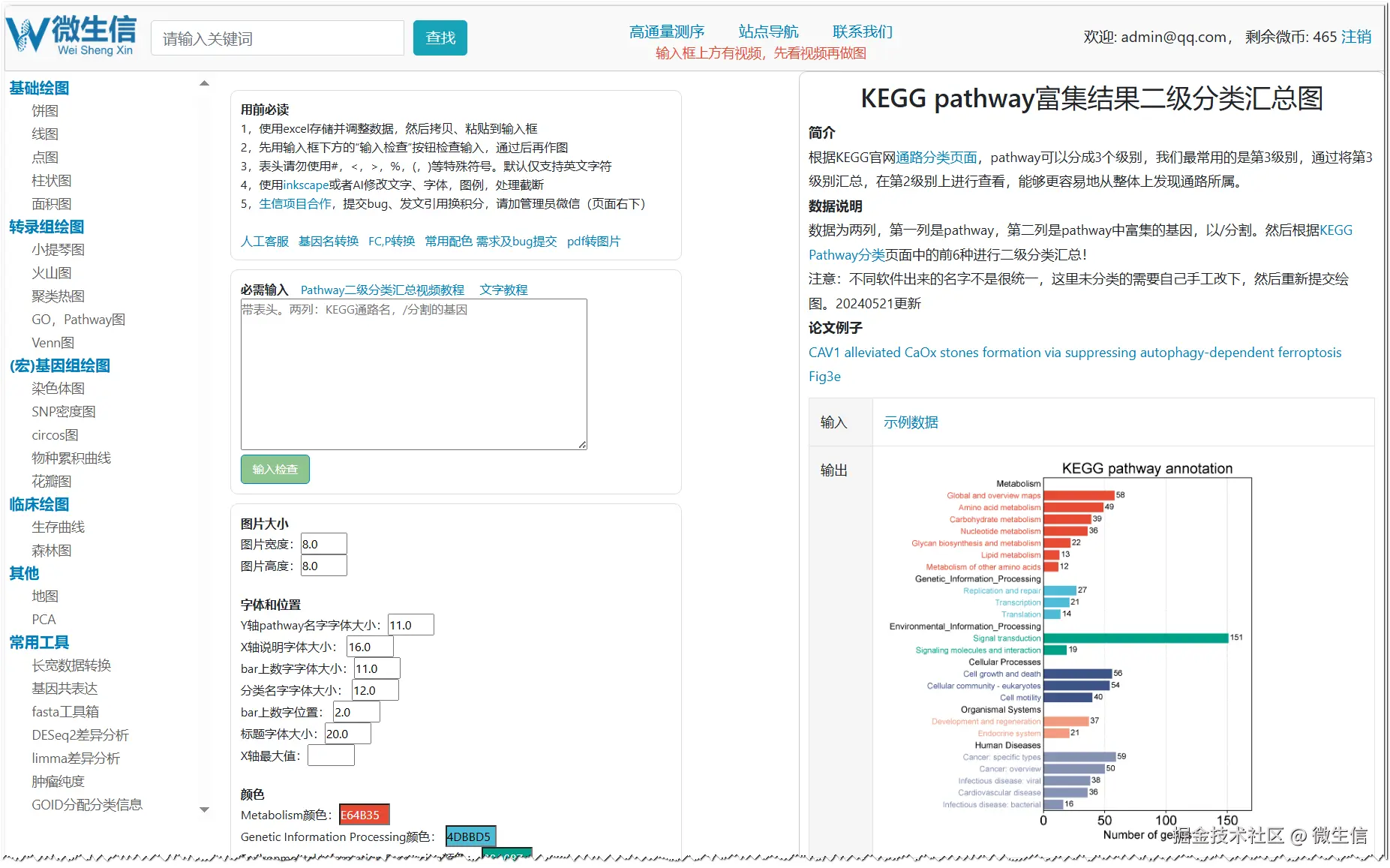Screen dimensions: 1390x868
Task: Select PCA in the sidebar
Action: point(44,620)
